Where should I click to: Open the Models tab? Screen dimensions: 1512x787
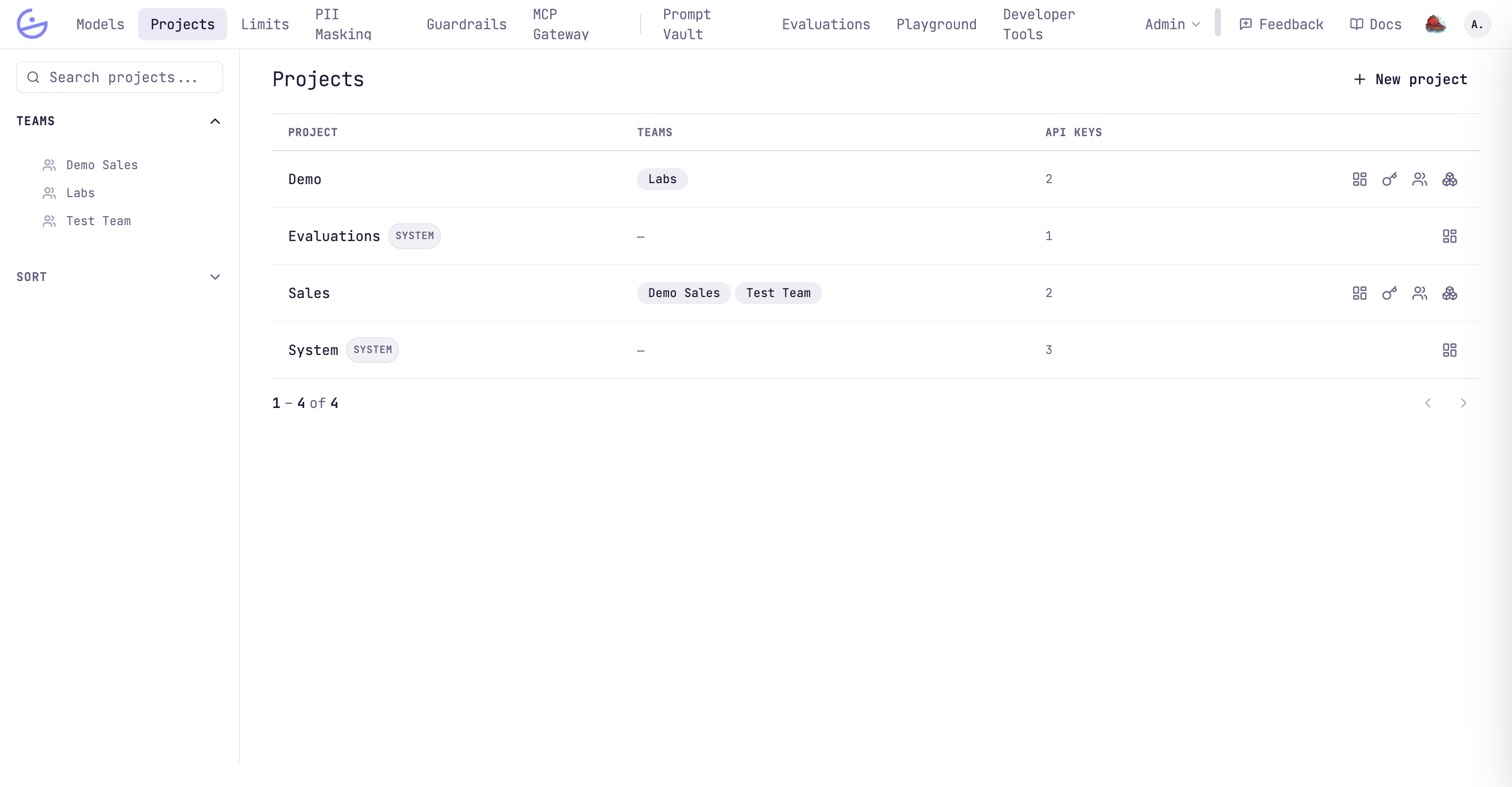point(100,24)
